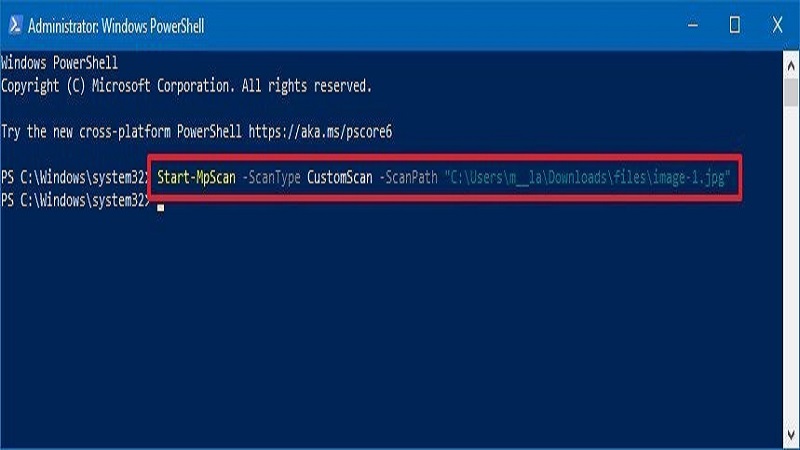The height and width of the screenshot is (450, 800).
Task: Click the Windows PowerShell header line
Action: point(60,65)
